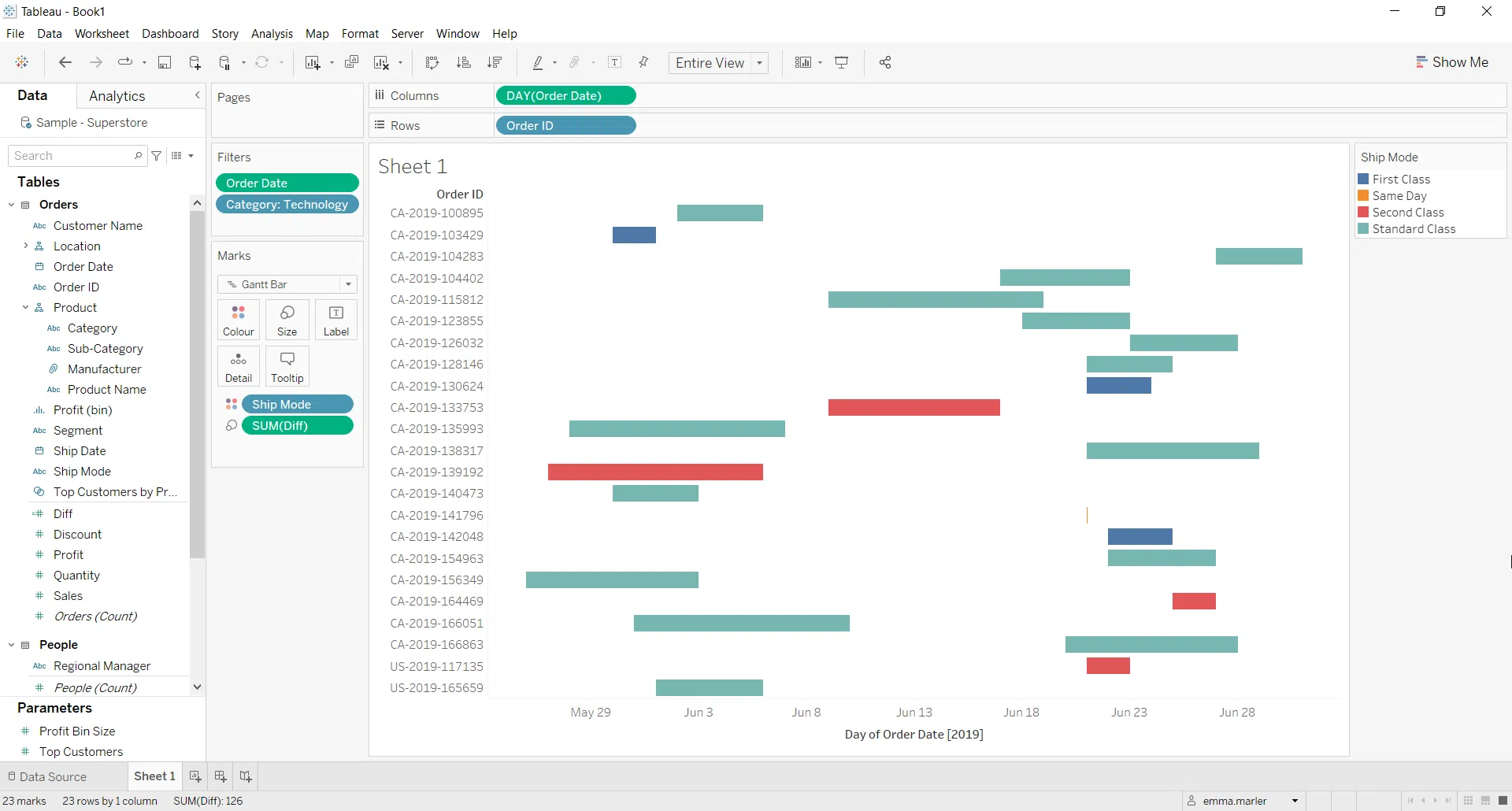
Task: Open Colour options on the Marks card
Action: pyautogui.click(x=238, y=320)
